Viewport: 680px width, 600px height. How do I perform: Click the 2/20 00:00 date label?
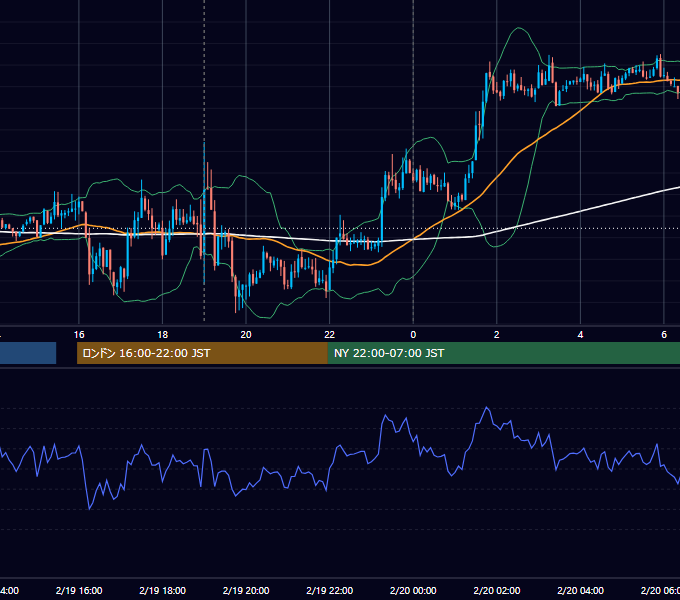click(413, 590)
